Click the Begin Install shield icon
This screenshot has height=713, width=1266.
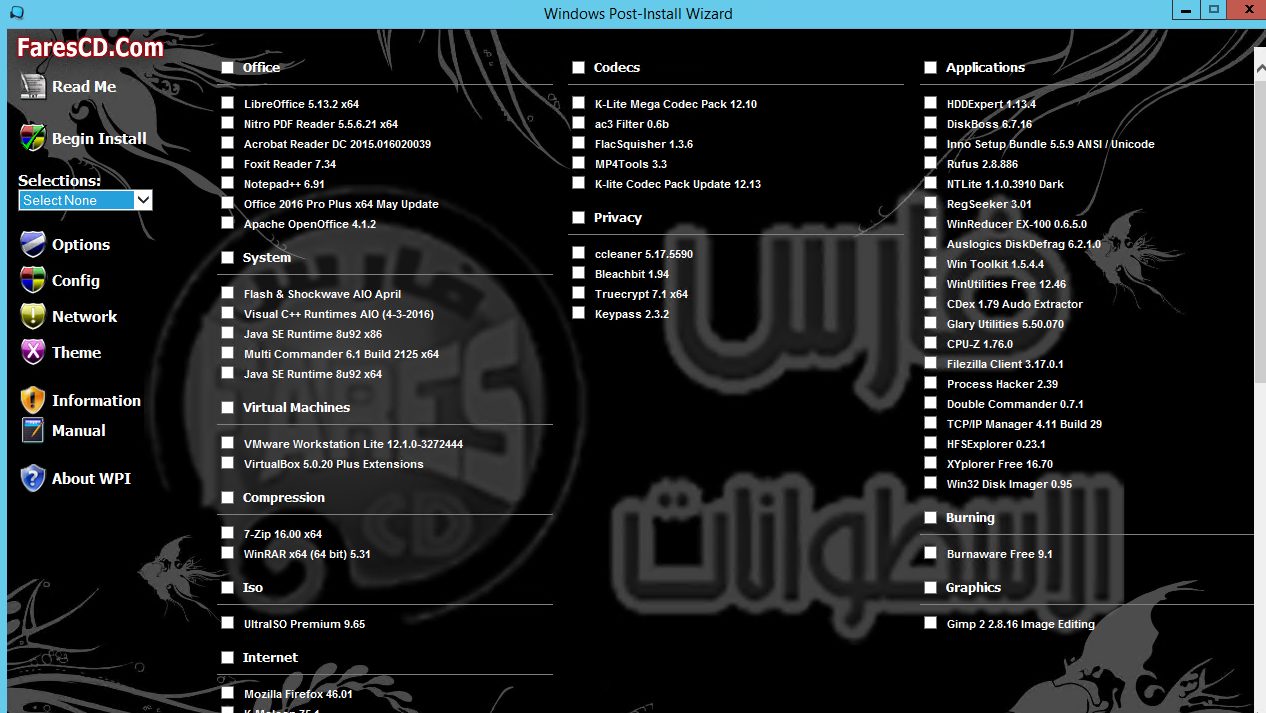[x=33, y=138]
